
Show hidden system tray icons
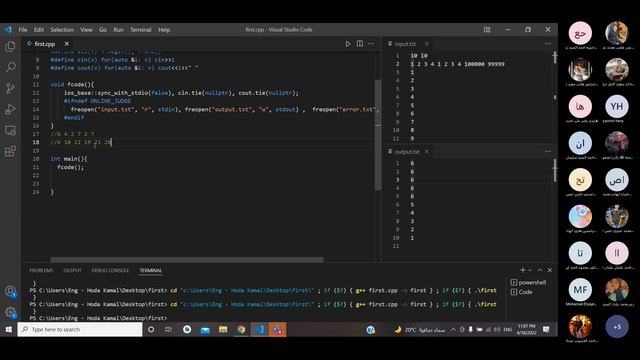point(453,329)
